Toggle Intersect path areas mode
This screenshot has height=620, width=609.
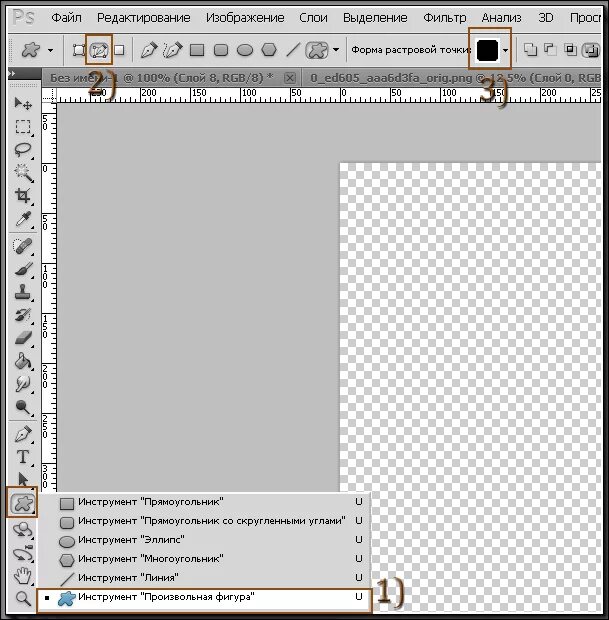(x=570, y=49)
